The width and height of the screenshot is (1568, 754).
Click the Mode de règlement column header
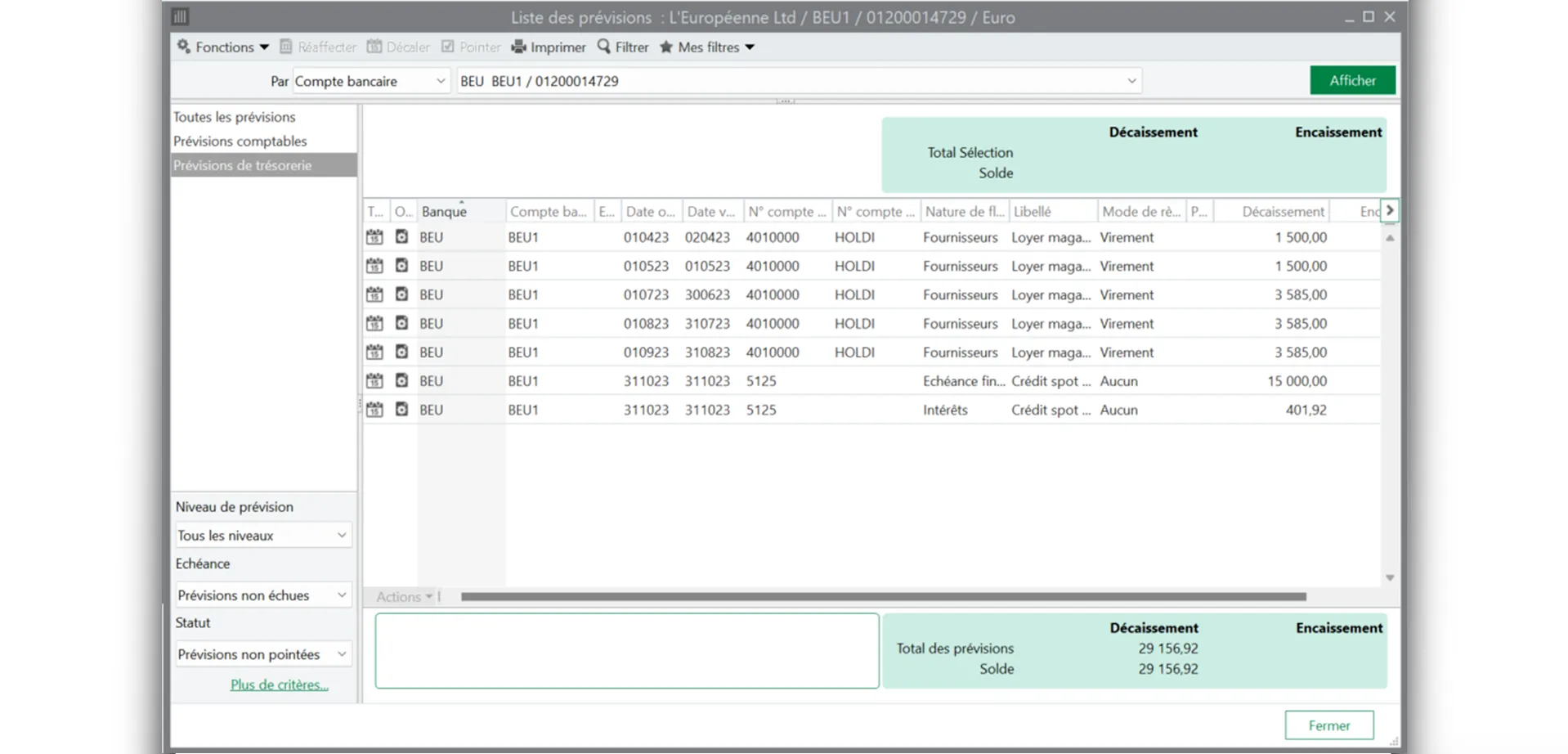tap(1141, 211)
